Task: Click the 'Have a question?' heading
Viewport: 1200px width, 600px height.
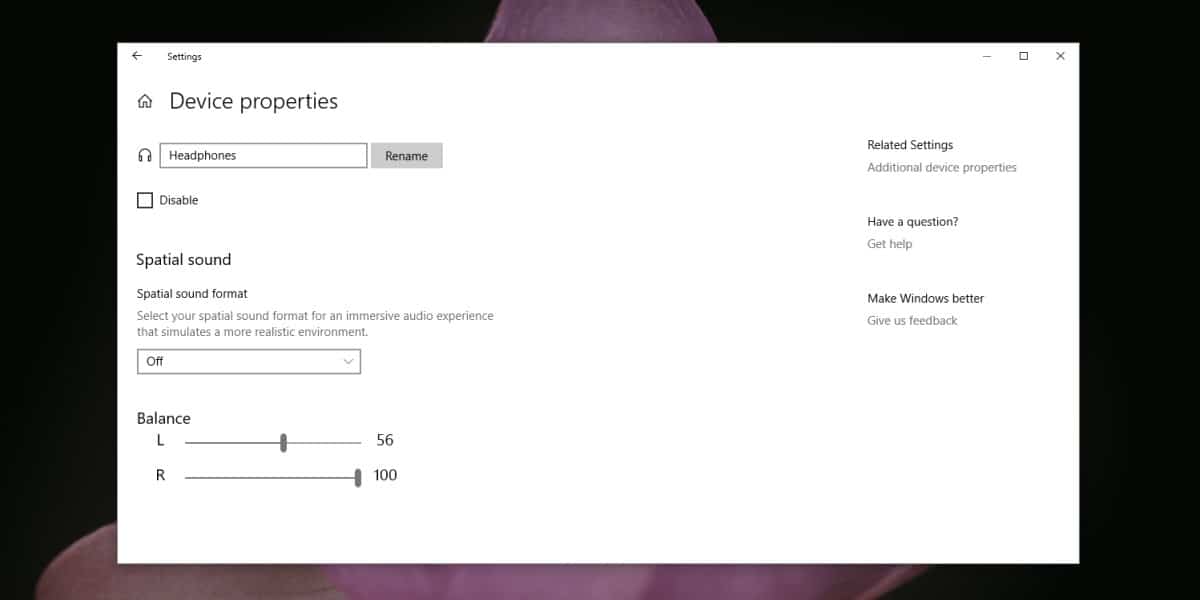Action: click(913, 221)
